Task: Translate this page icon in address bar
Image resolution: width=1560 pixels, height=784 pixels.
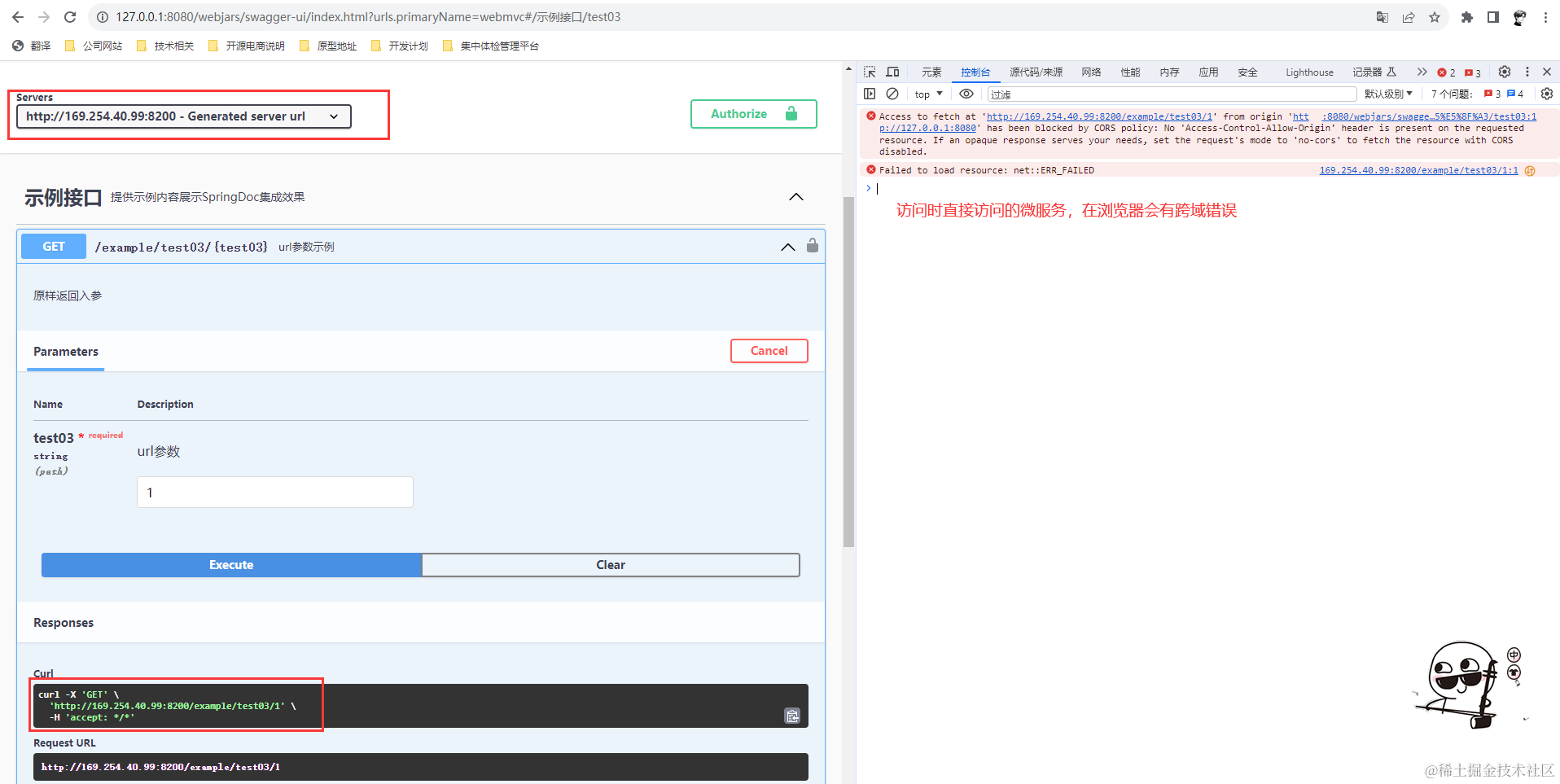Action: tap(1383, 17)
